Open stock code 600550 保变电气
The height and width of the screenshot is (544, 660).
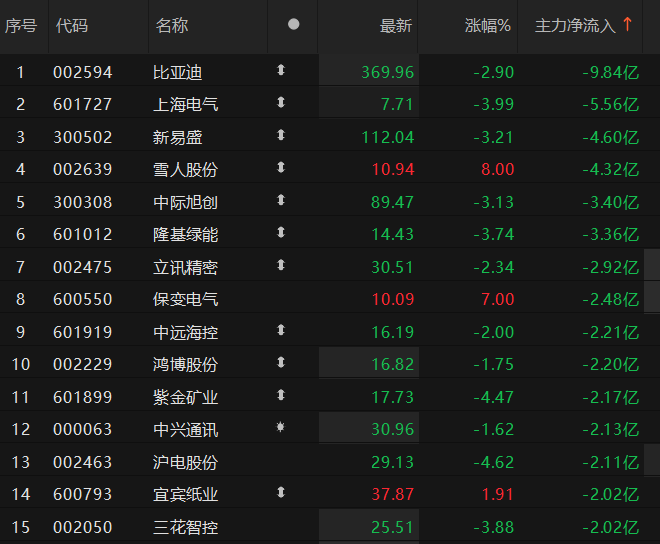82,299
